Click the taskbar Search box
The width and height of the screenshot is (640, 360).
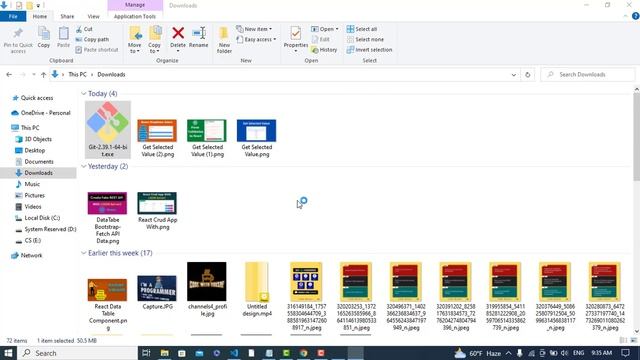click(x=78, y=353)
